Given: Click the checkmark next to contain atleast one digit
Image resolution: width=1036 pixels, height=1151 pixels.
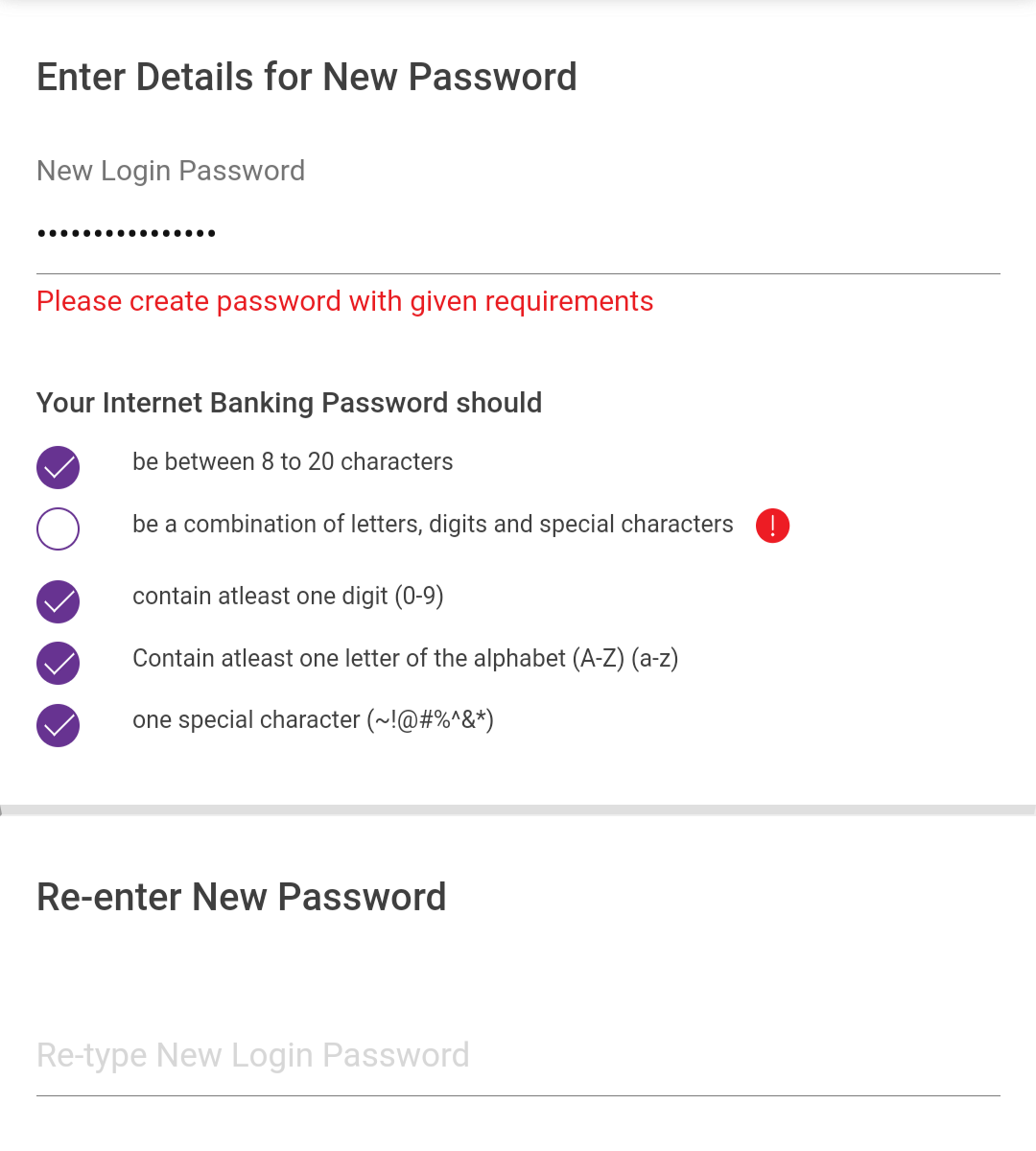Looking at the screenshot, I should point(58,602).
